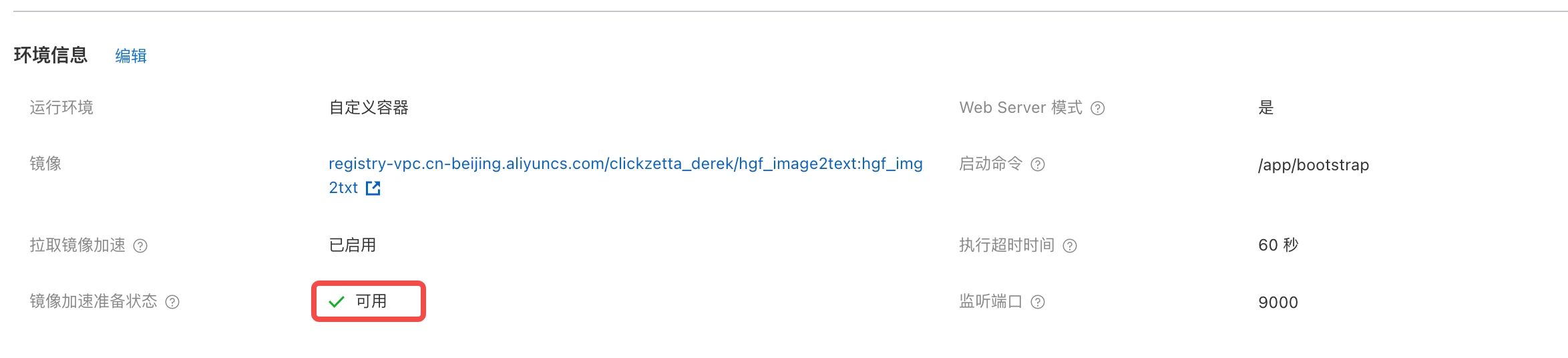
Task: Click the 已启用 acceleration status text
Action: pyautogui.click(x=353, y=245)
